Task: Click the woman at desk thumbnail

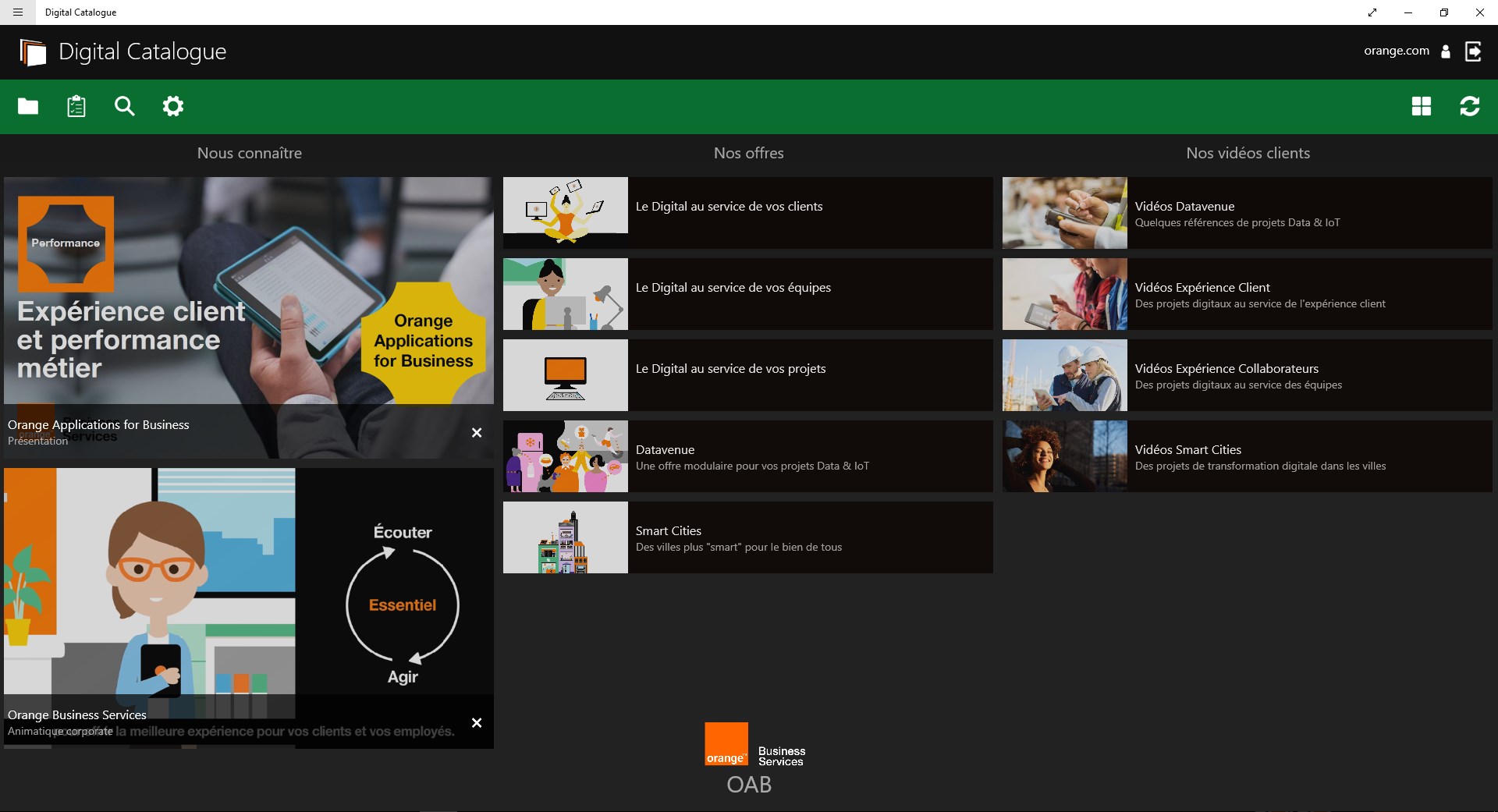Action: click(566, 294)
